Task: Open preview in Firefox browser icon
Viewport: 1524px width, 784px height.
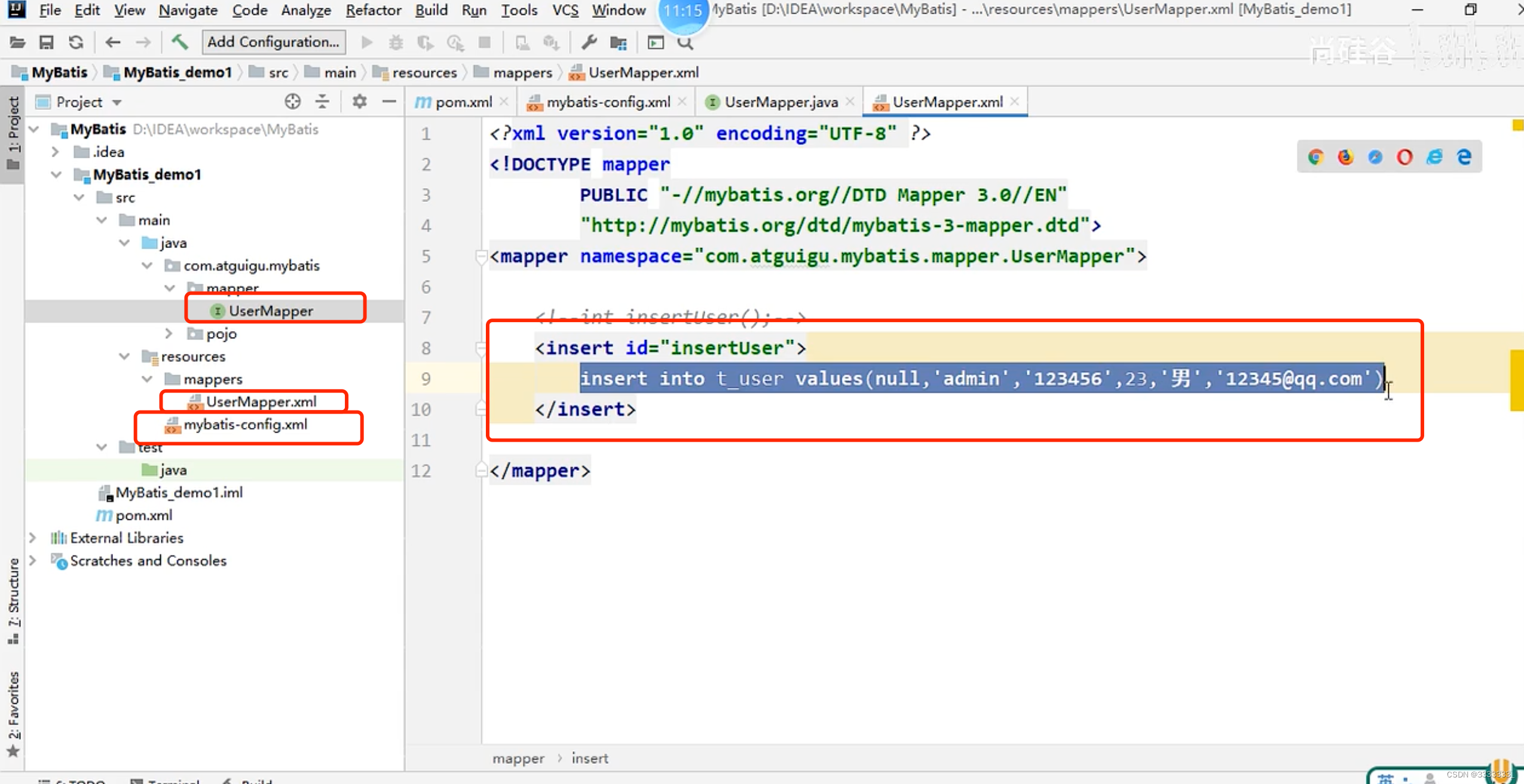Action: [x=1345, y=157]
